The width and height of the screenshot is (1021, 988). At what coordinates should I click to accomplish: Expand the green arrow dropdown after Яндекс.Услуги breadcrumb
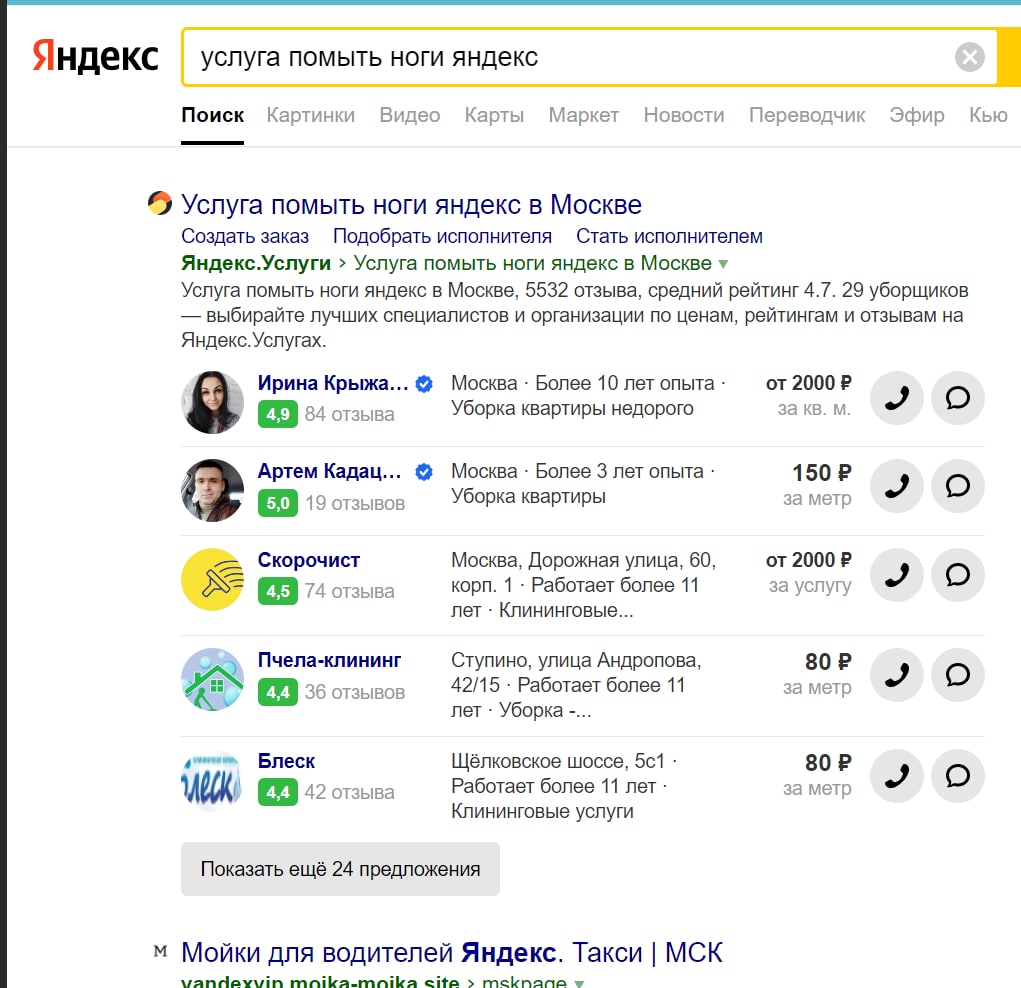(723, 264)
